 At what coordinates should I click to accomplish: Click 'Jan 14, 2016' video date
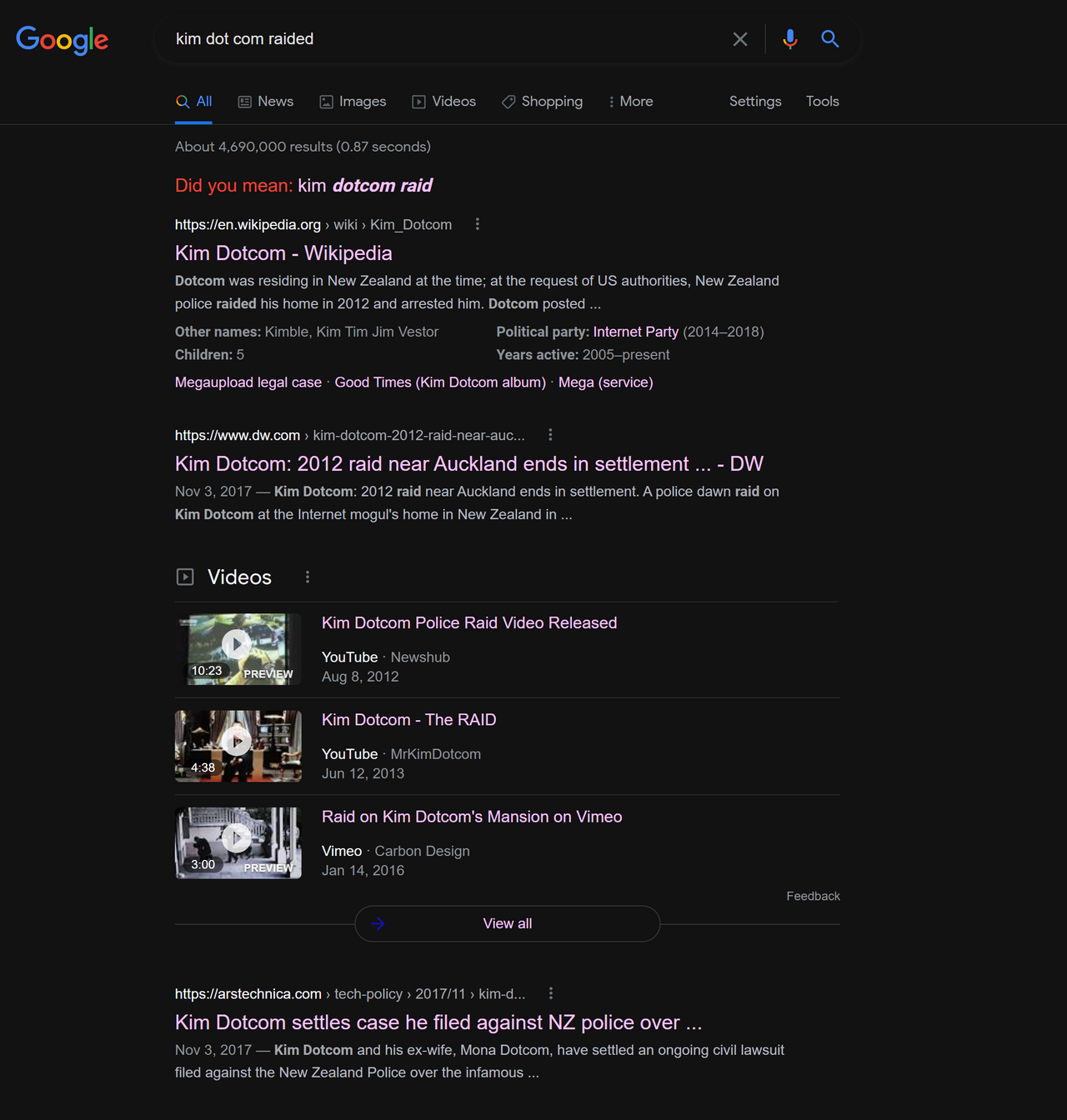click(x=363, y=870)
